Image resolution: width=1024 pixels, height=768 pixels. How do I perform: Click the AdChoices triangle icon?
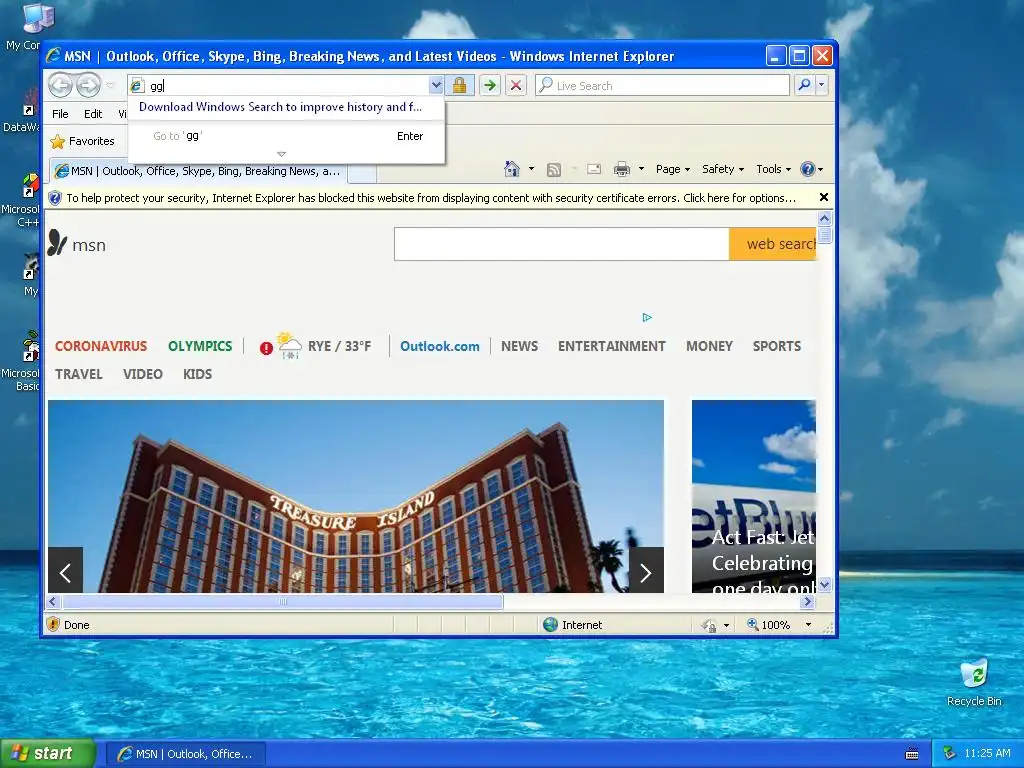pyautogui.click(x=647, y=317)
